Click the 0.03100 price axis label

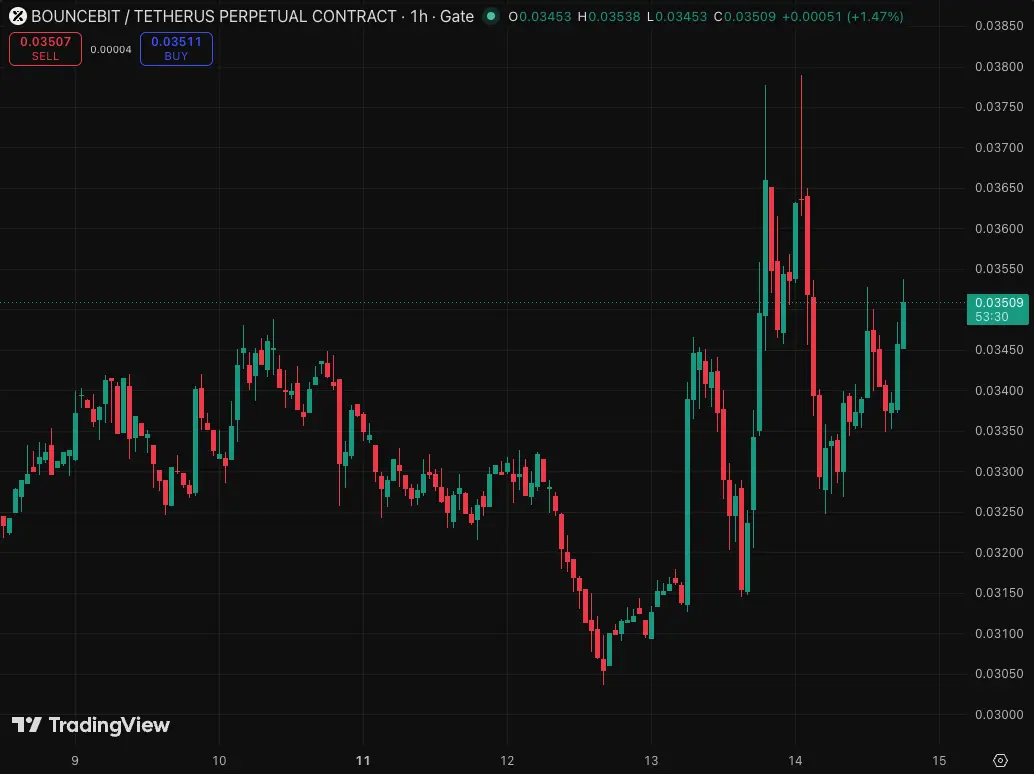point(999,634)
